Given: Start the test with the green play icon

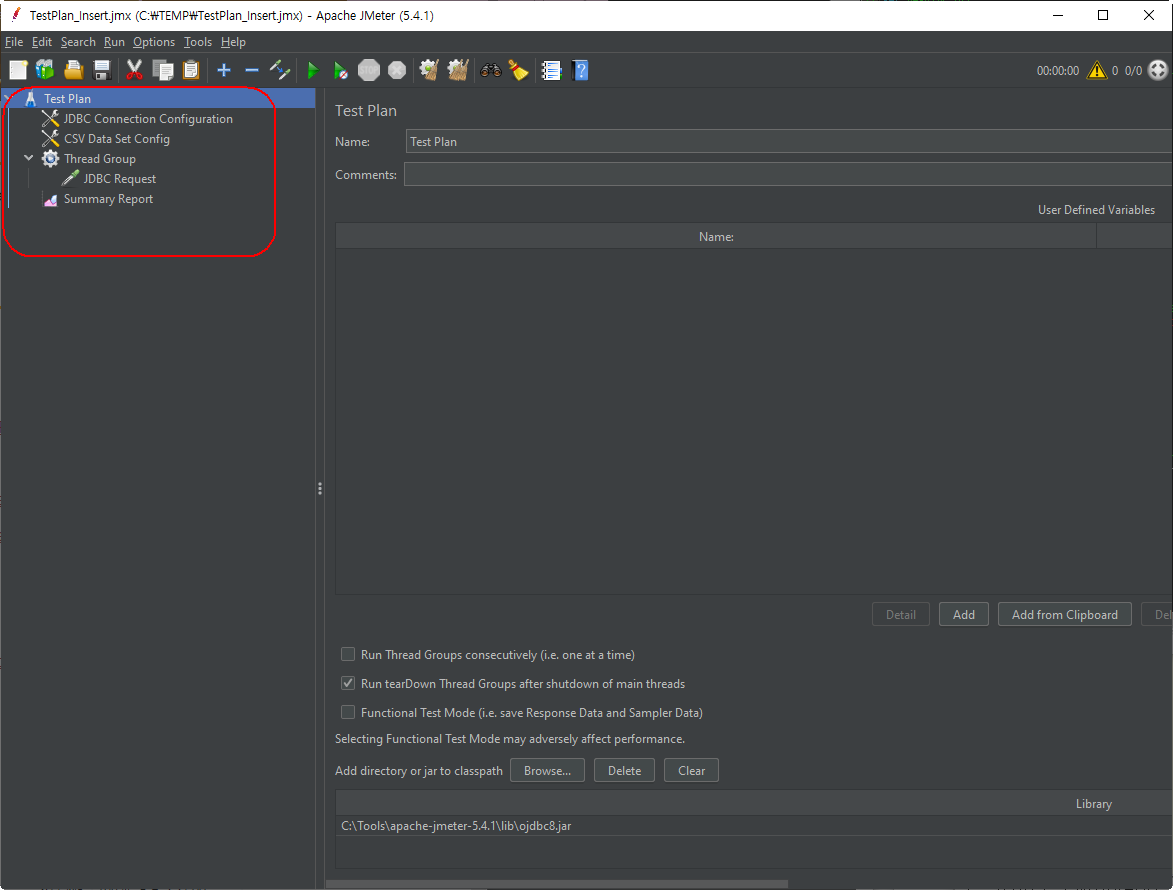Looking at the screenshot, I should (x=313, y=70).
